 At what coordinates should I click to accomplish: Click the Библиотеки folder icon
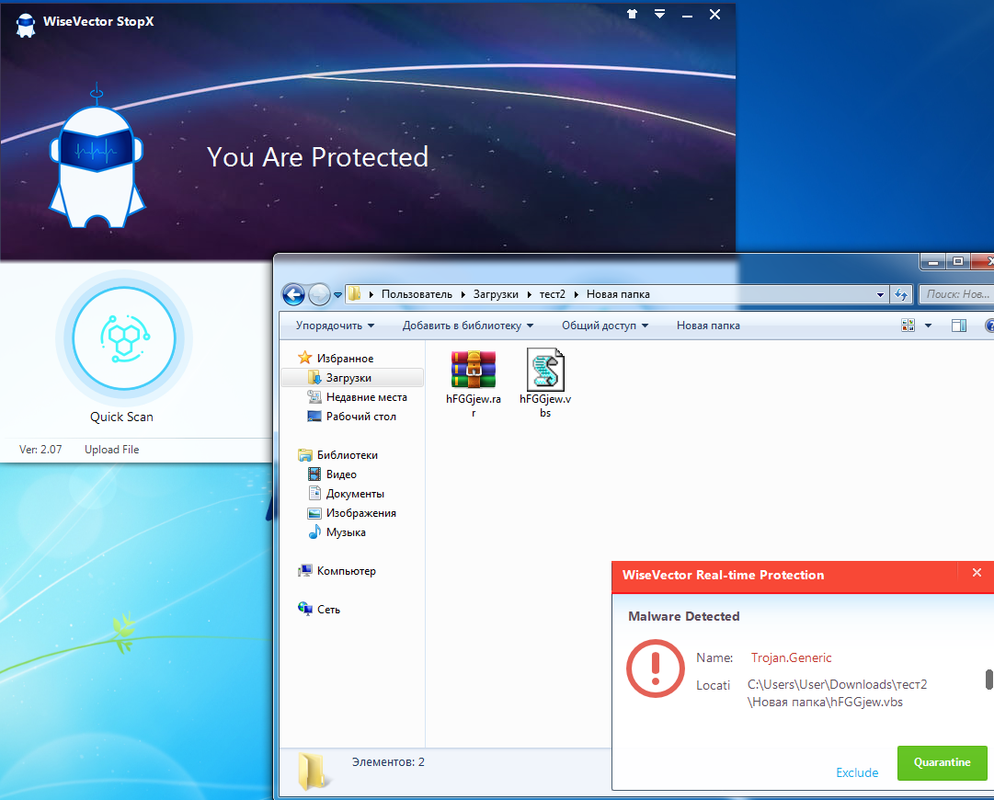(x=305, y=455)
